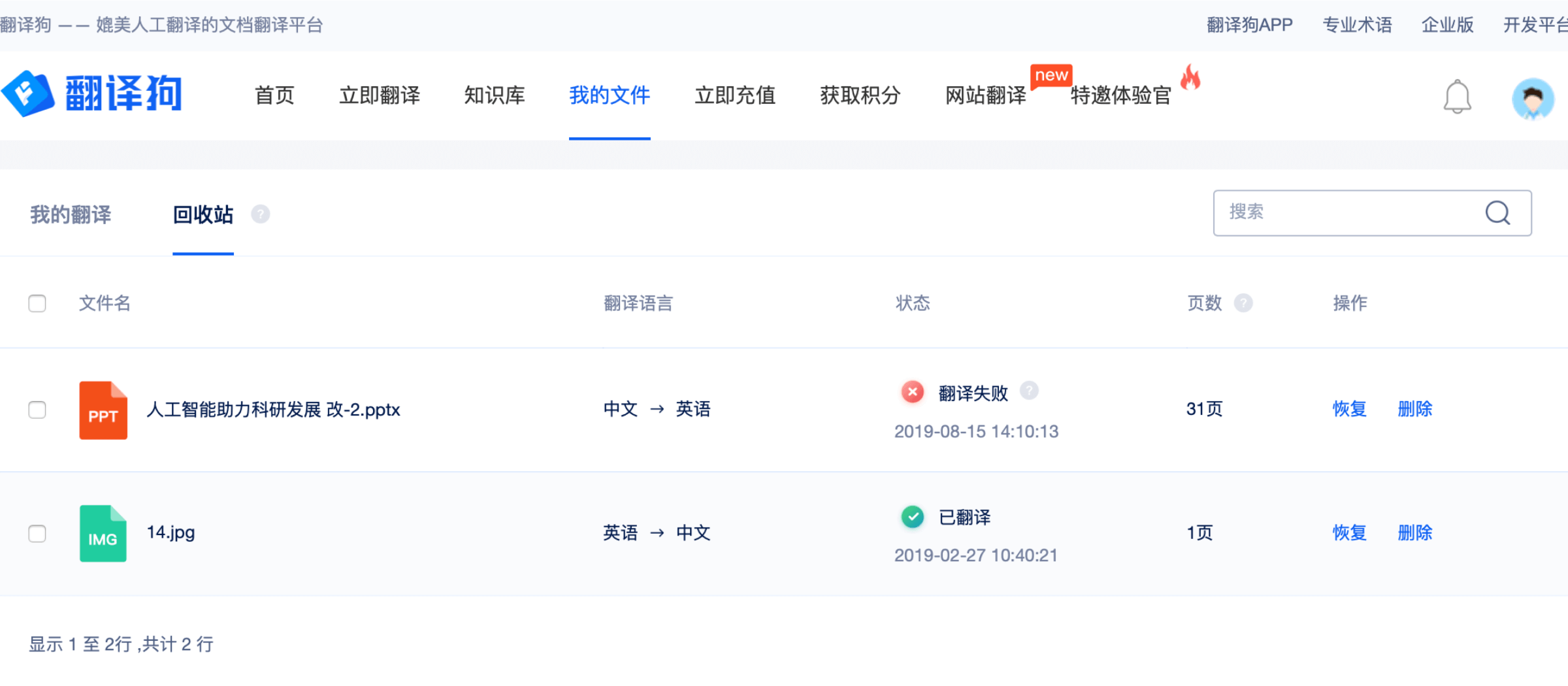Click help icon next to 回收站
Image resolution: width=1568 pixels, height=686 pixels.
click(x=261, y=214)
